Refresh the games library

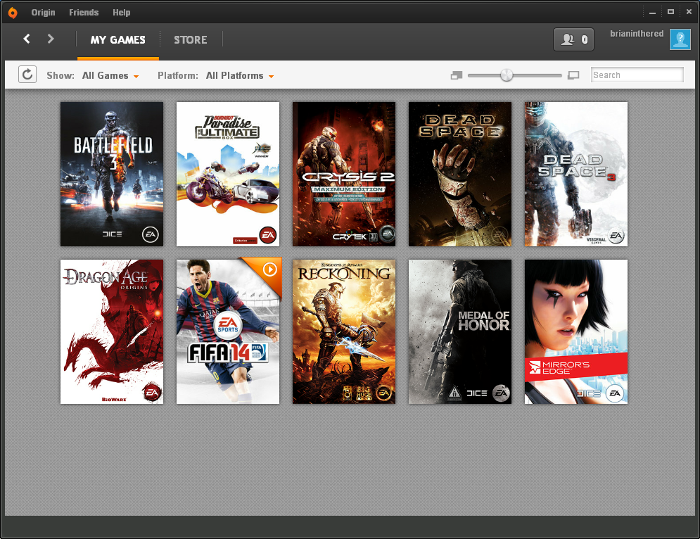(27, 74)
